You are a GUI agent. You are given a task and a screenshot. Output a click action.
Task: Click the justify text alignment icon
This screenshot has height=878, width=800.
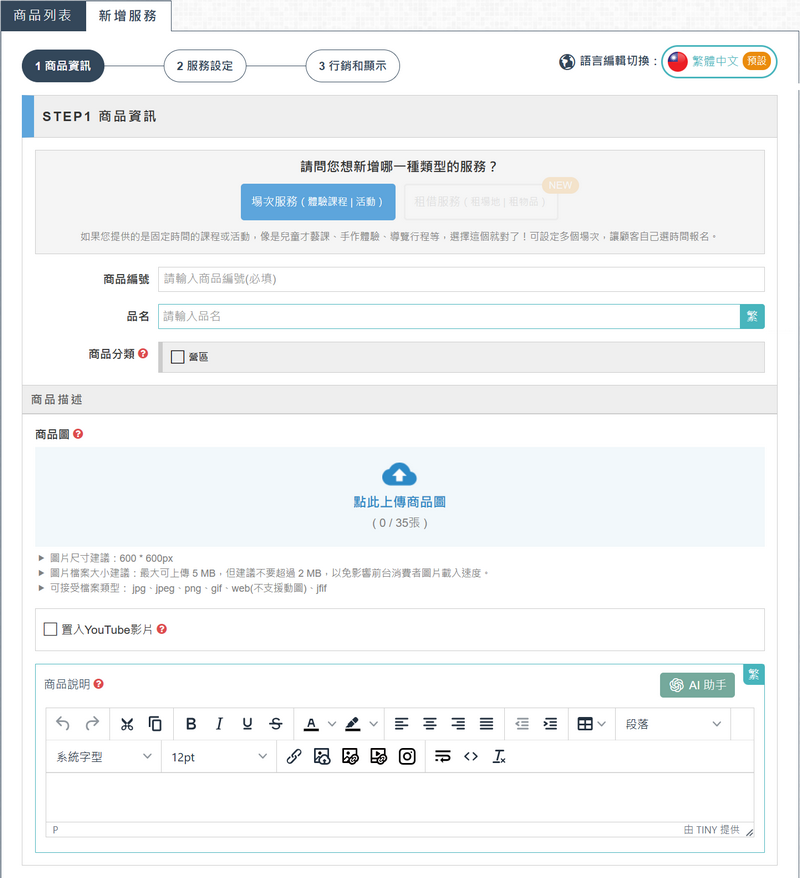click(x=486, y=724)
